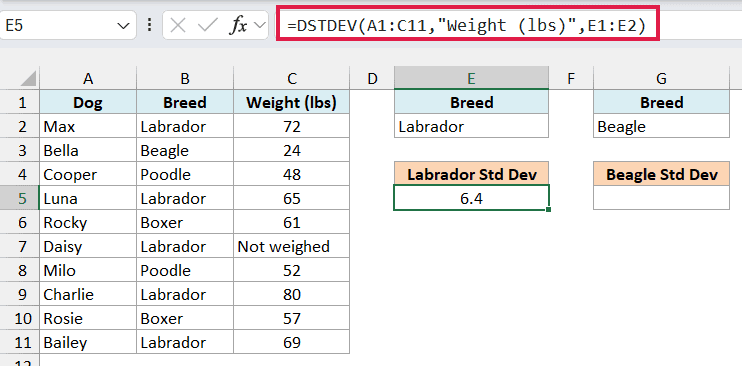Click the weight value 57
The image size is (742, 366).
point(292,318)
